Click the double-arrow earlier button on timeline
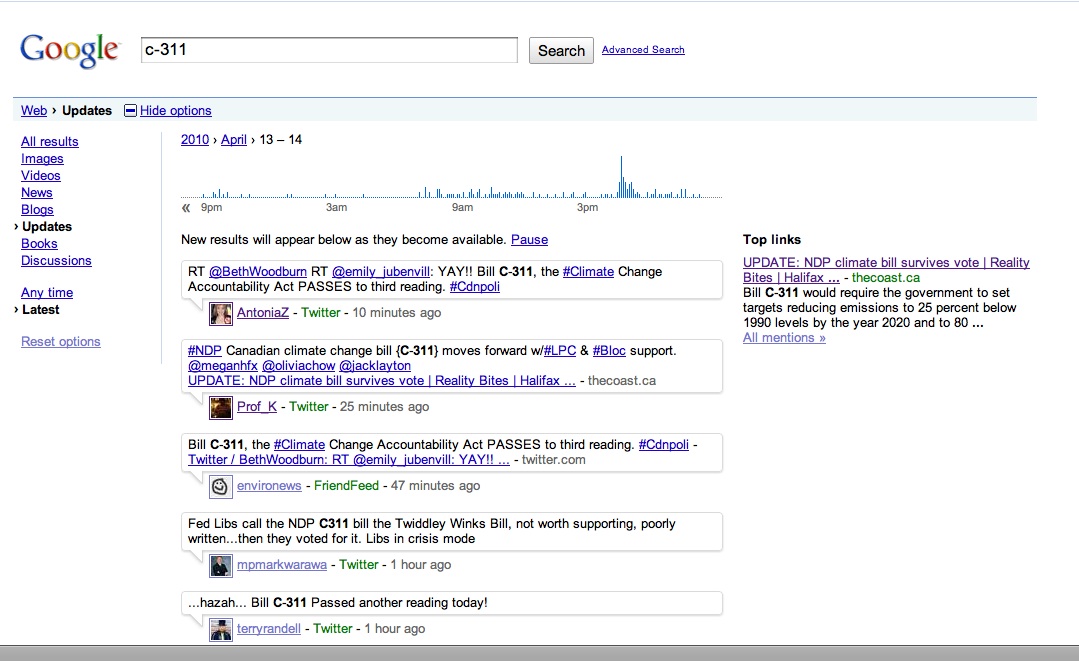1079x661 pixels. [x=186, y=208]
